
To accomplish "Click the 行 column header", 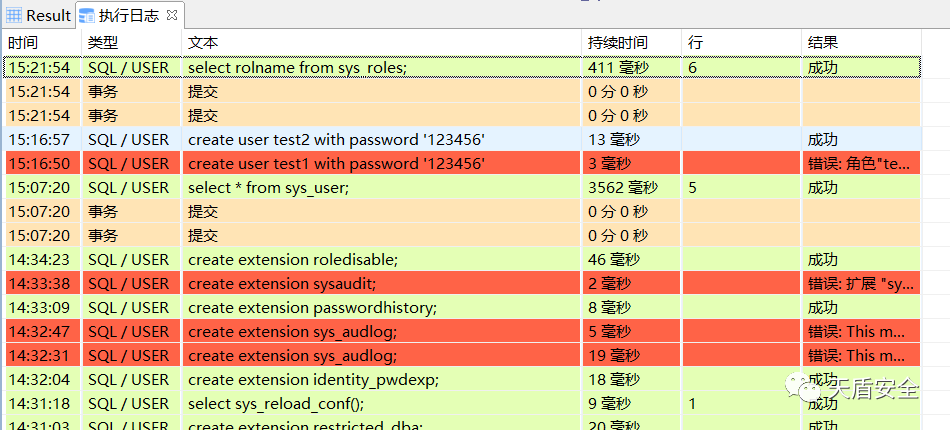I will [695, 43].
